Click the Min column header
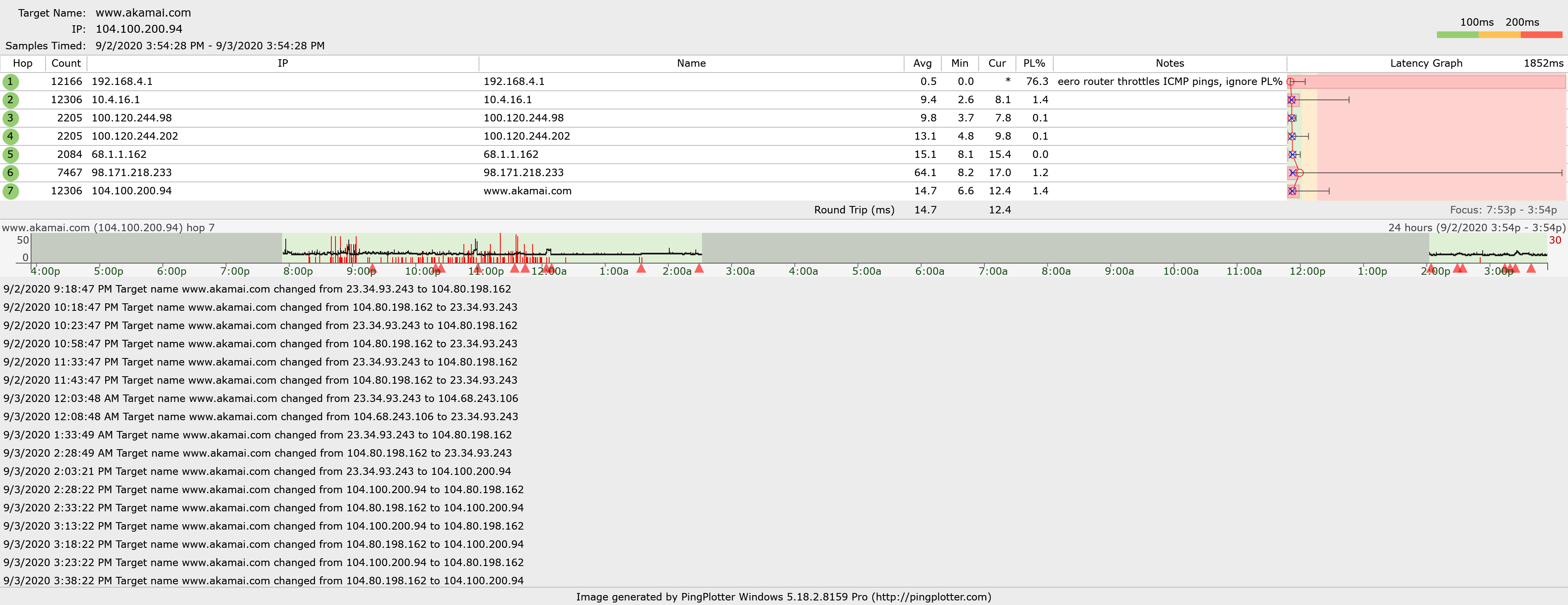This screenshot has height=605, width=1568. coord(960,63)
